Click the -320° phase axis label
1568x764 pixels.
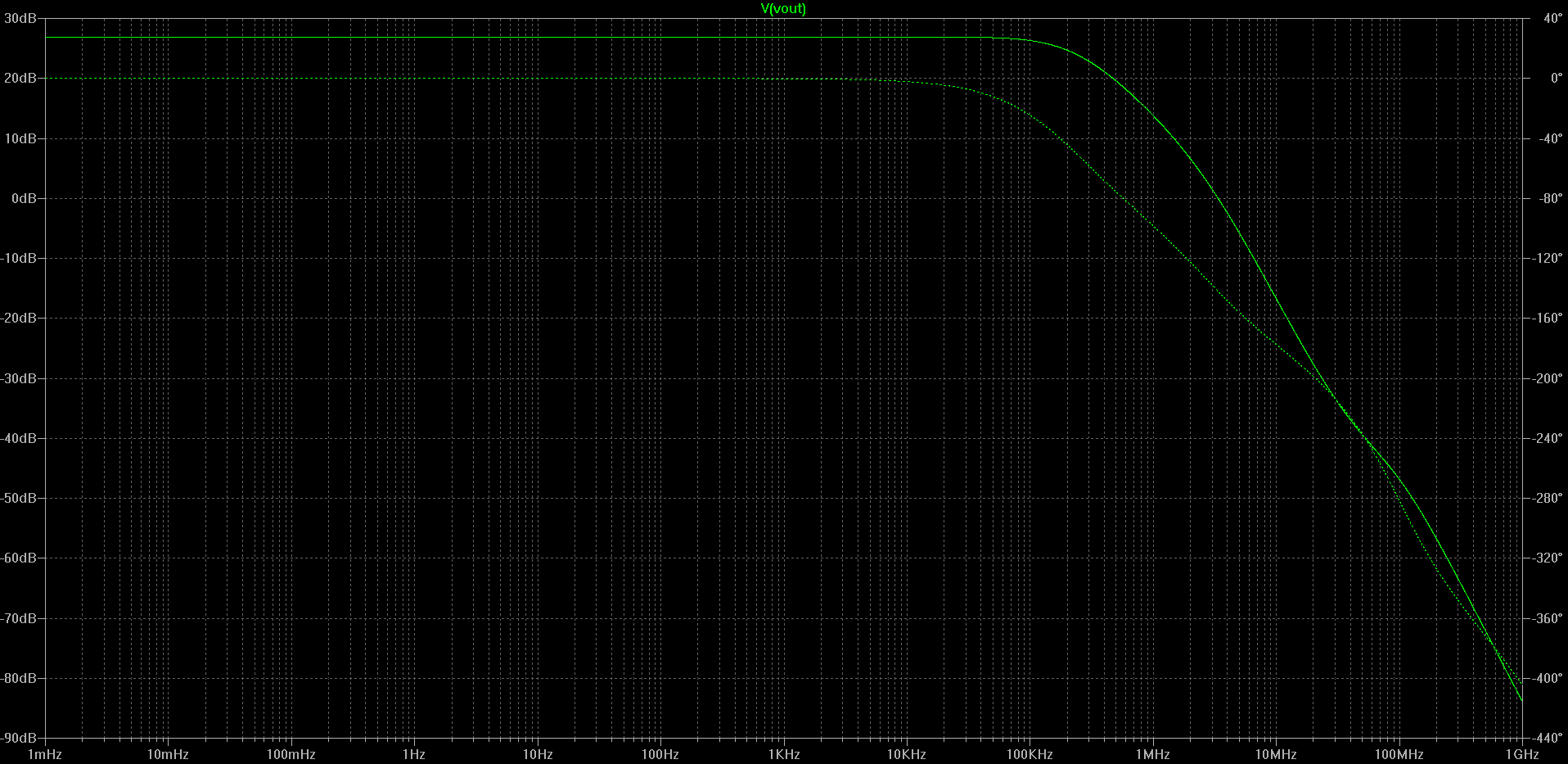point(1547,558)
